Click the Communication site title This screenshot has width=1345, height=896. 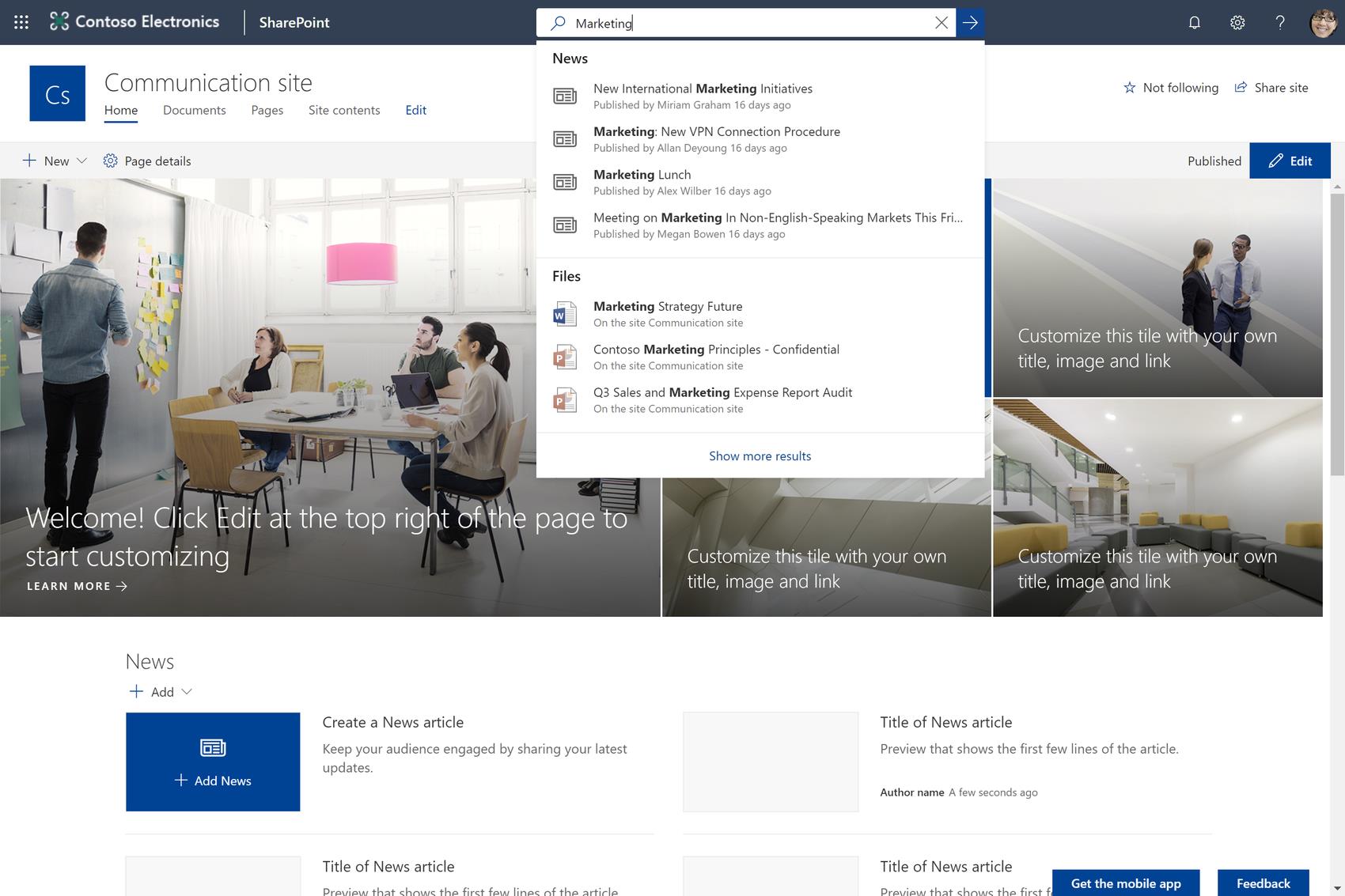click(208, 82)
